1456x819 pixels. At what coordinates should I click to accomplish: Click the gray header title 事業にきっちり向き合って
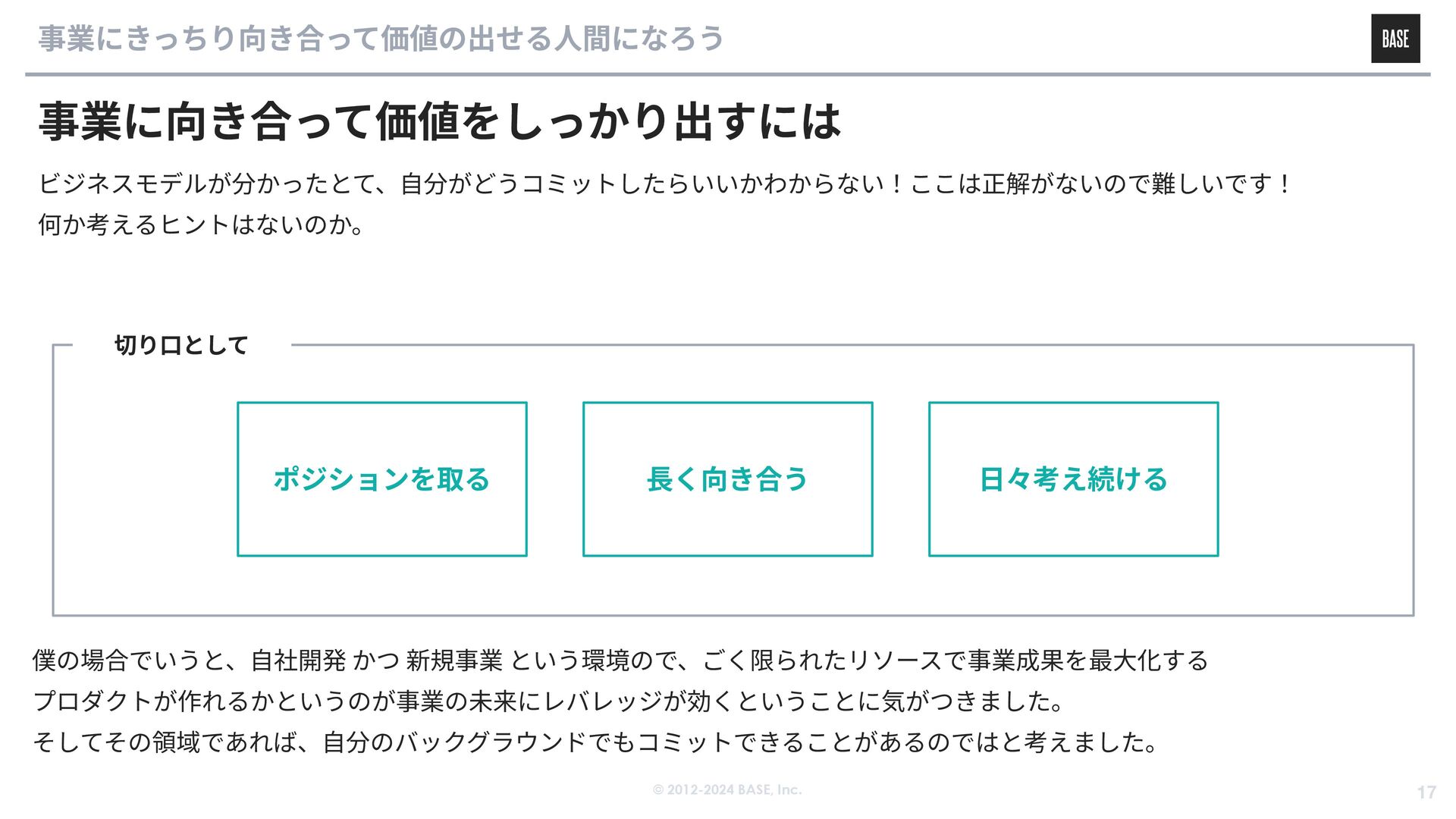coord(209,39)
